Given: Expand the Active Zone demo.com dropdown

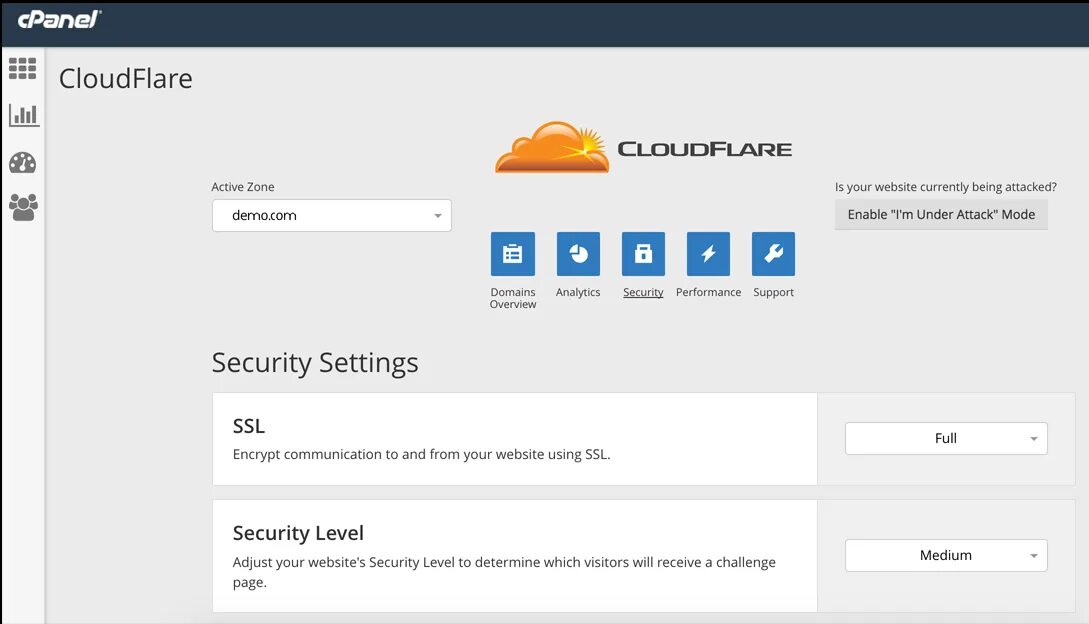Looking at the screenshot, I should (x=332, y=215).
